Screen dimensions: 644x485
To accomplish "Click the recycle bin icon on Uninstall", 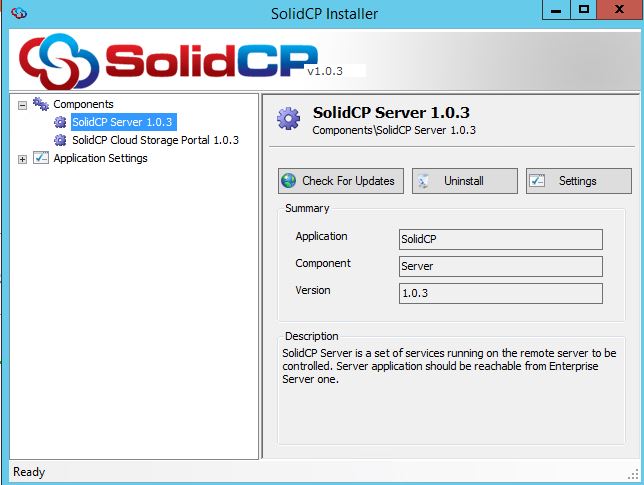I will click(423, 181).
